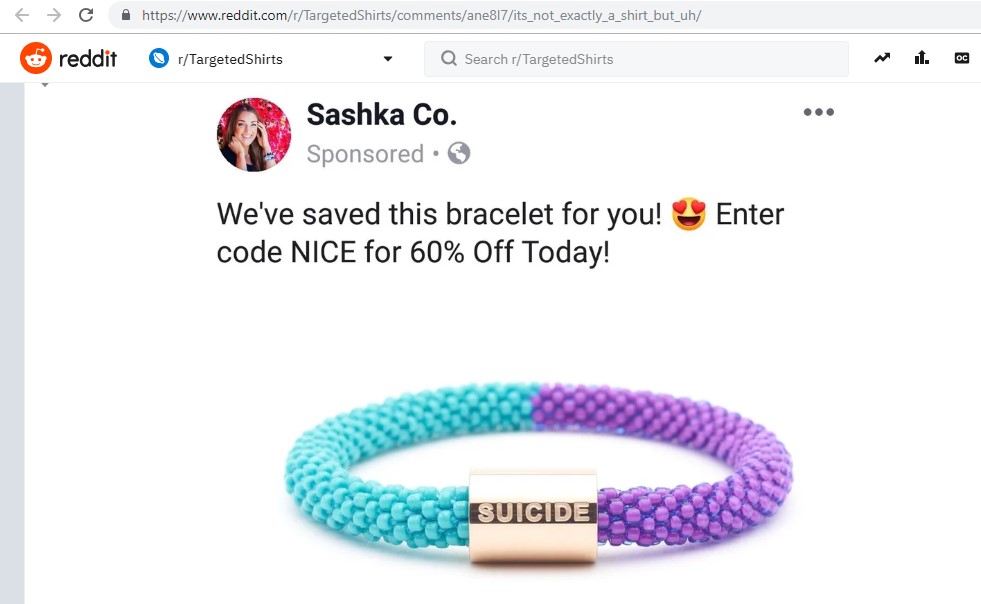
Task: Open the Sashka Co. page name
Action: click(x=382, y=115)
